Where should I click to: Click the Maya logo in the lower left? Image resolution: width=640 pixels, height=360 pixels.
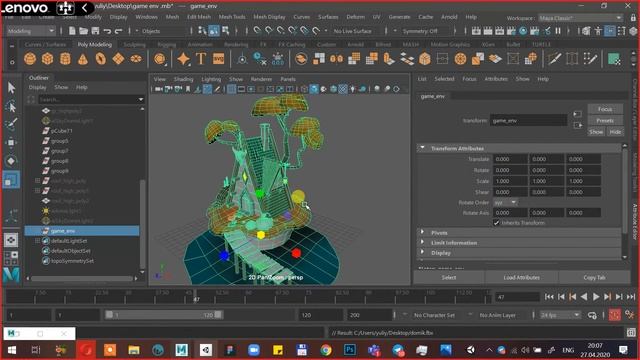tap(11, 275)
